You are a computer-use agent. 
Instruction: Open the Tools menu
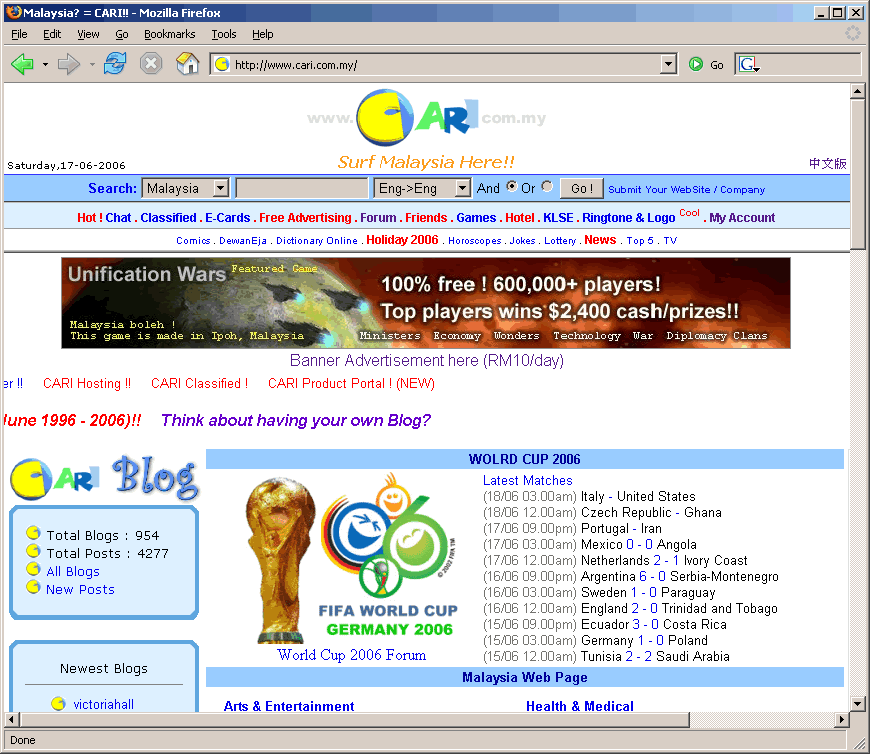pyautogui.click(x=224, y=34)
